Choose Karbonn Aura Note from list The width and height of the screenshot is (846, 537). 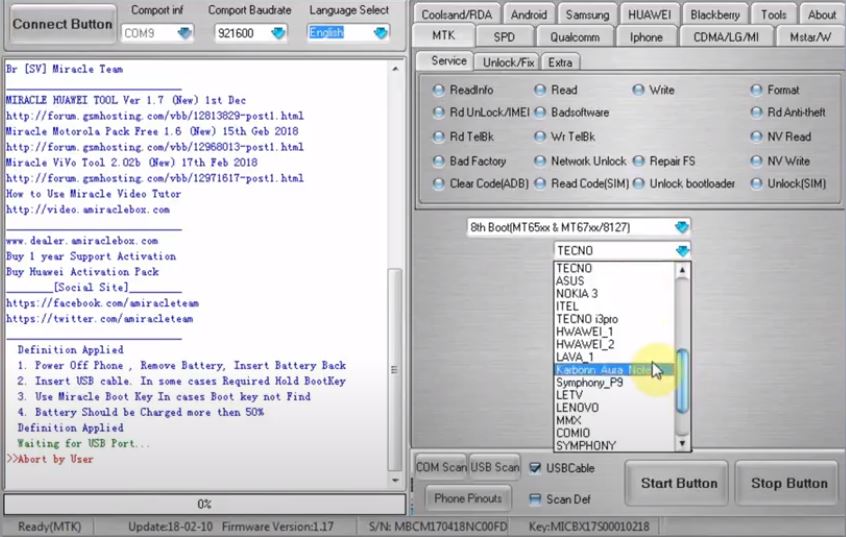click(x=615, y=370)
